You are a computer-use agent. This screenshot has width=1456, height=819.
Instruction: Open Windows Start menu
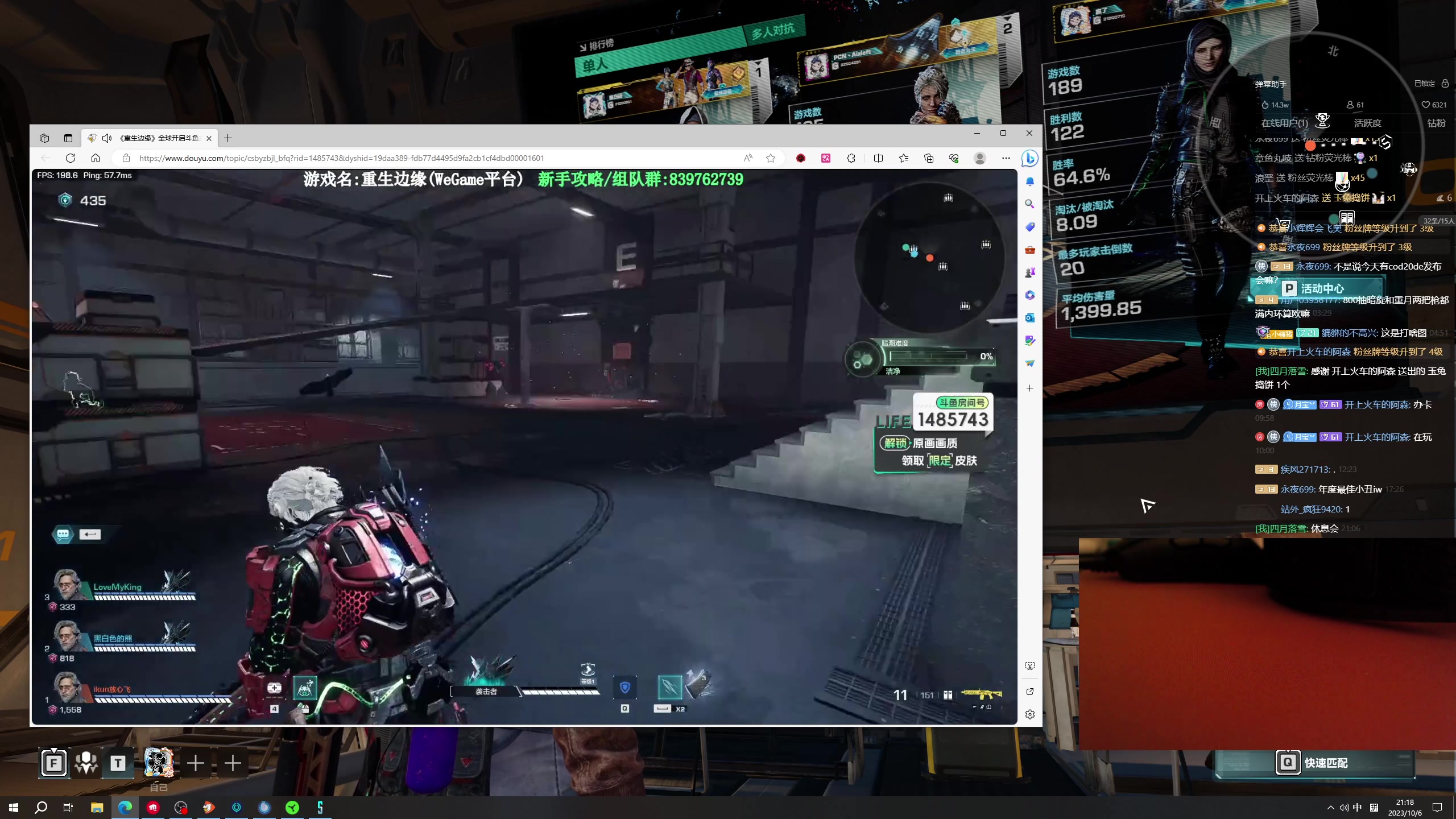(14, 807)
